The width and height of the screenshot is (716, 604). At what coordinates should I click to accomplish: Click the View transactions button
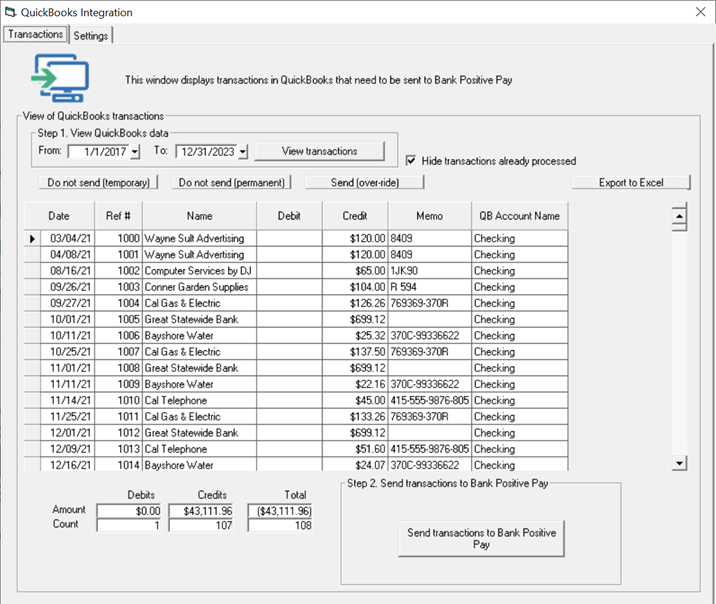tap(319, 151)
